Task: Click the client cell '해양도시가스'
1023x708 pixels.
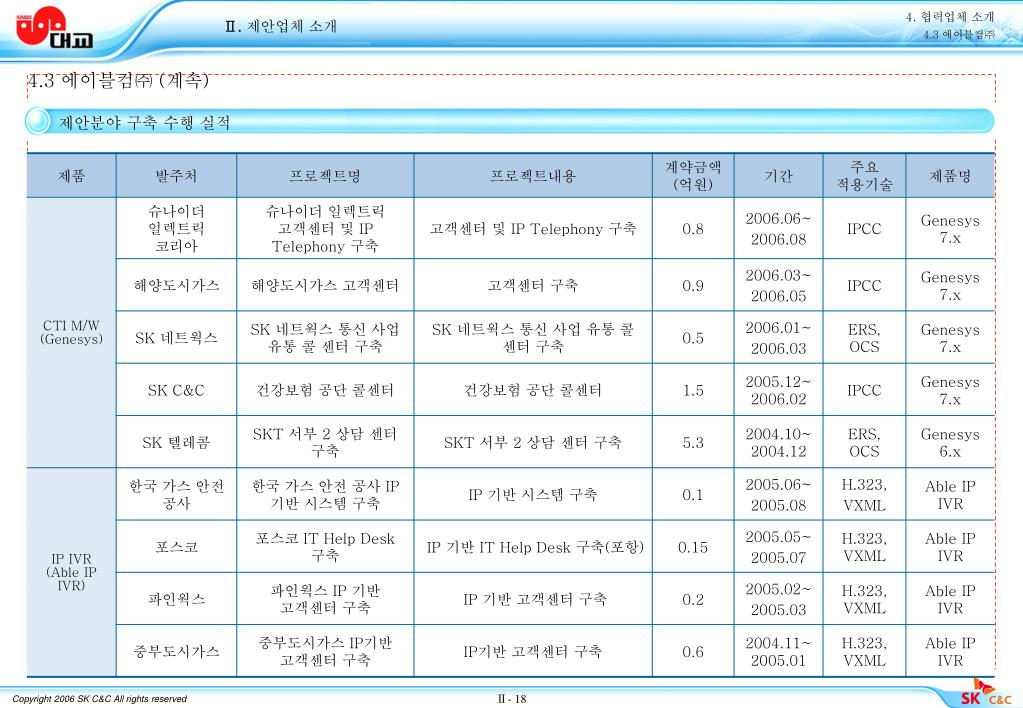Action: tap(176, 285)
